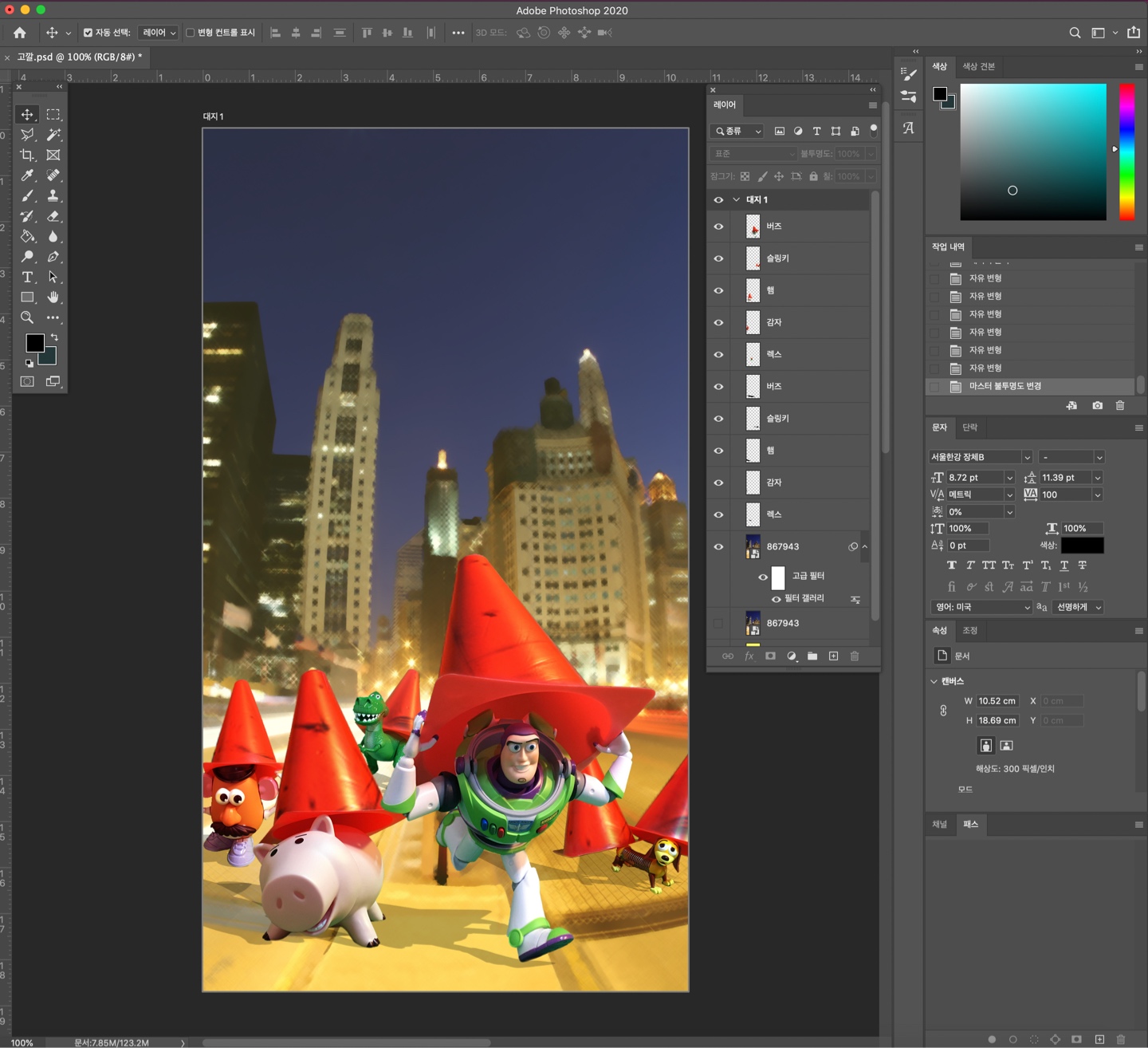Viewport: 1148px width, 1048px height.
Task: Switch to the 단락 tab
Action: pos(969,428)
